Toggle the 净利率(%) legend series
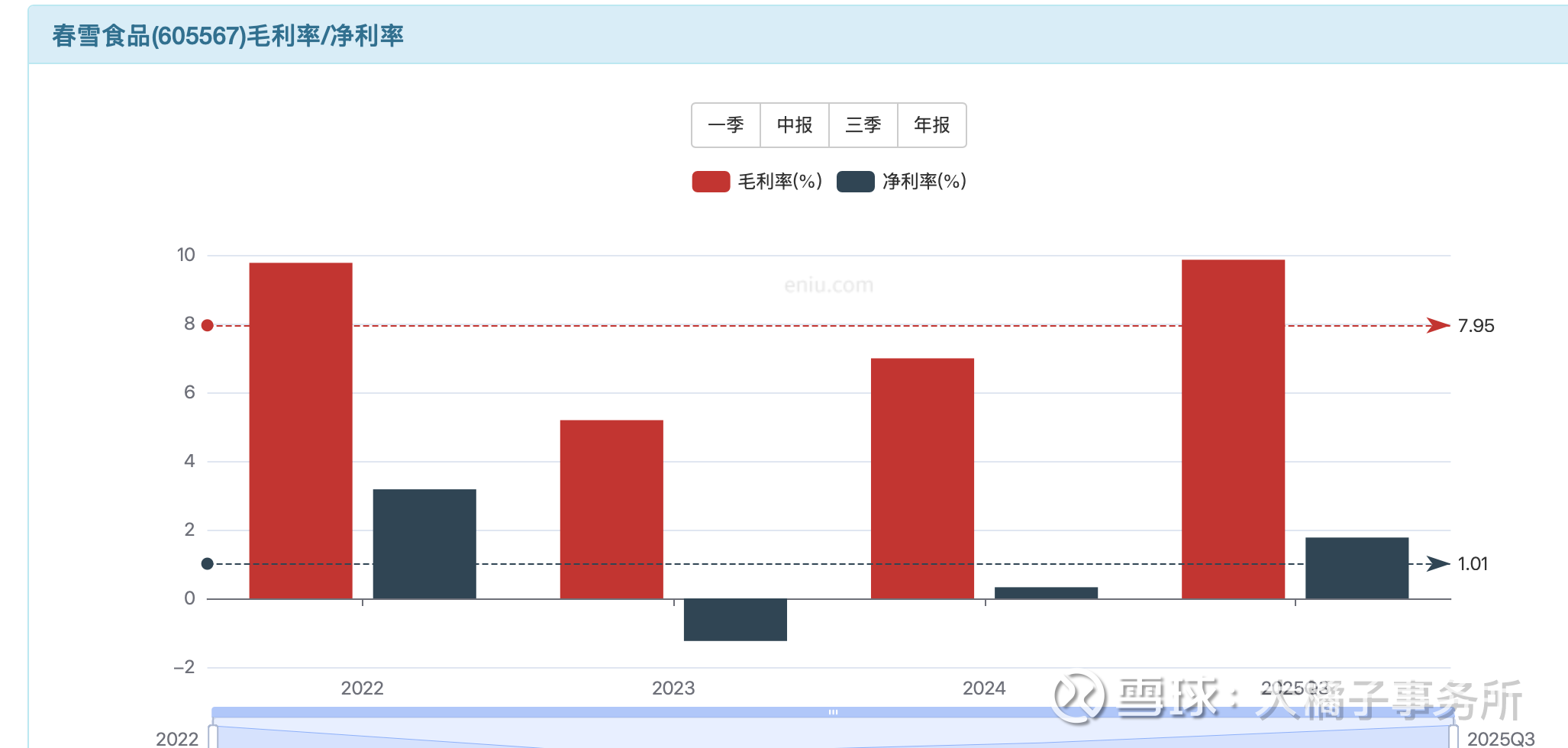1568x748 pixels. click(x=902, y=182)
